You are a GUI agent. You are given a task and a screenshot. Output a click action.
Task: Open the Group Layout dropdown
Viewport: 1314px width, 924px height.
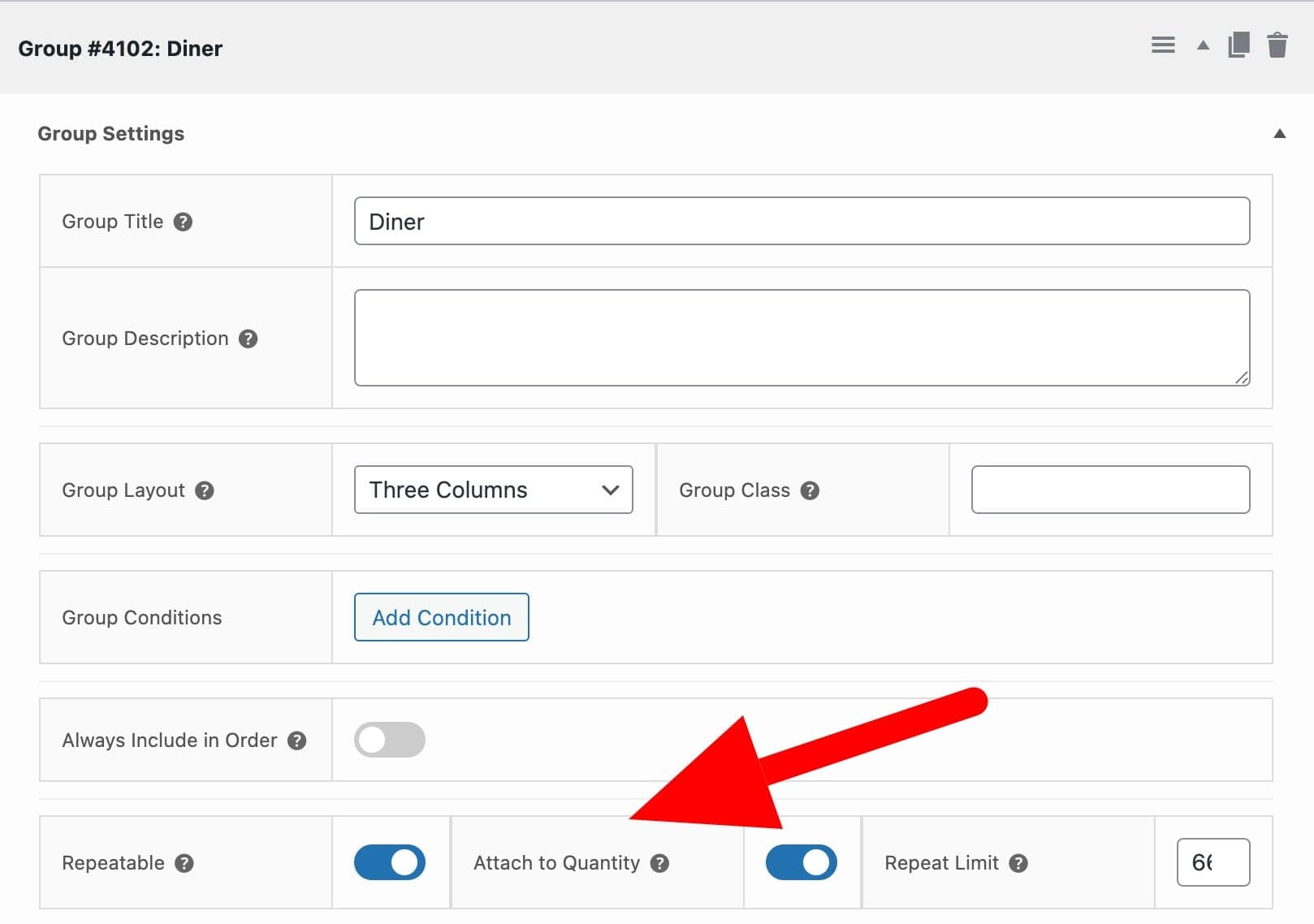493,490
